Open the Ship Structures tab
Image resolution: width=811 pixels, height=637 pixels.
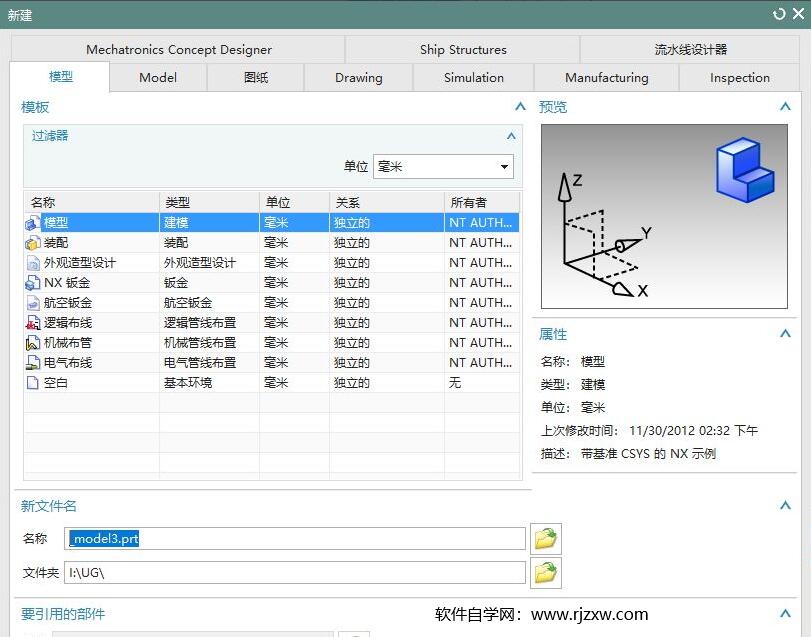click(x=463, y=50)
